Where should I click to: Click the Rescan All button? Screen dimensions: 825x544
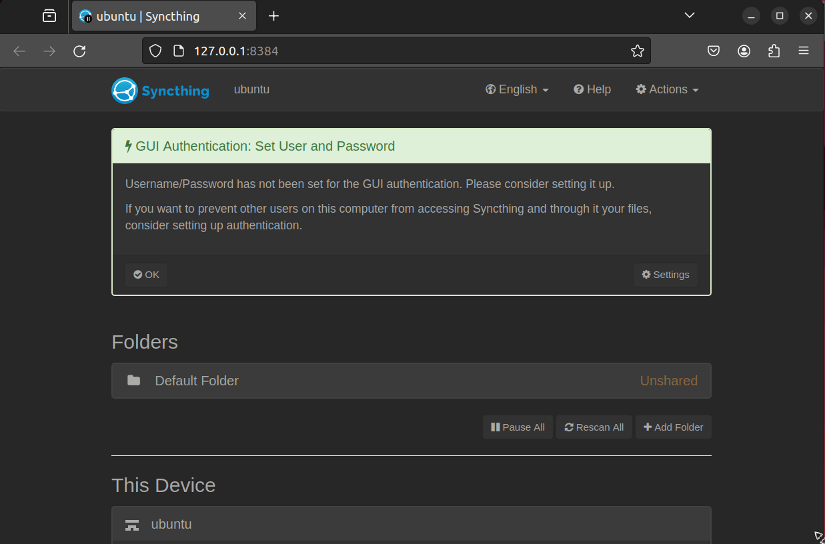click(x=593, y=427)
